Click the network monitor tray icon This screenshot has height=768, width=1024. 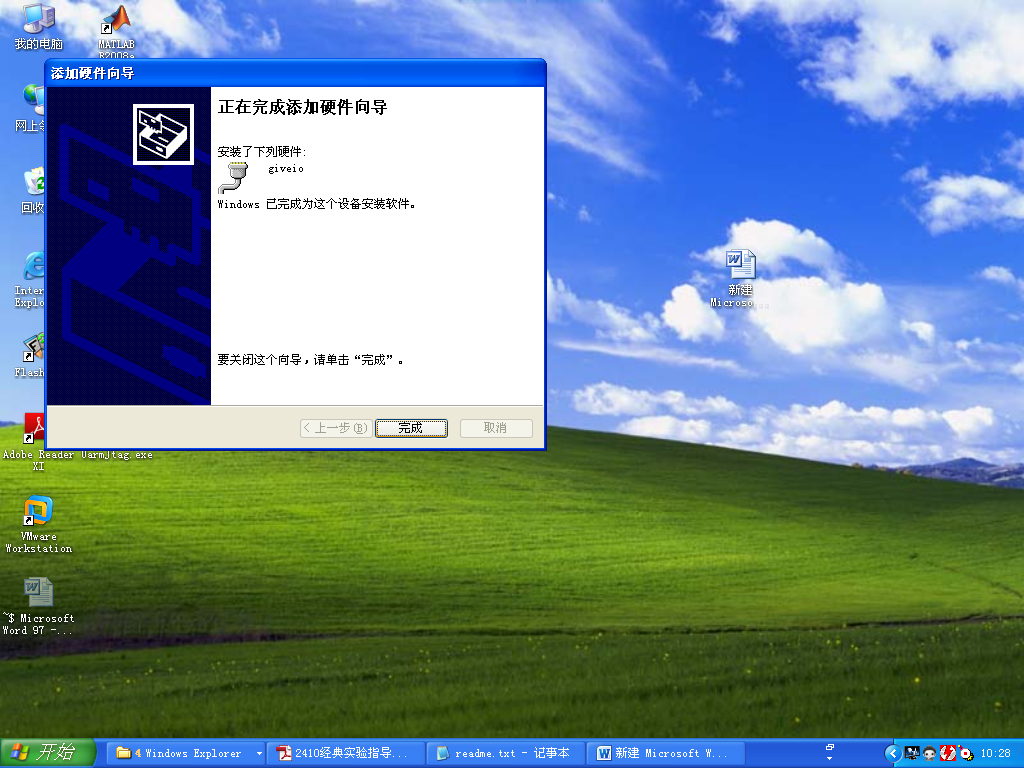coord(912,753)
